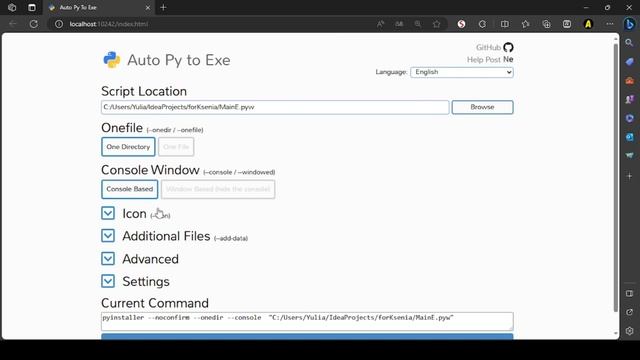Click the sidebar open-link external icon
Image resolution: width=640 pixels, height=360 pixels.
point(629,312)
